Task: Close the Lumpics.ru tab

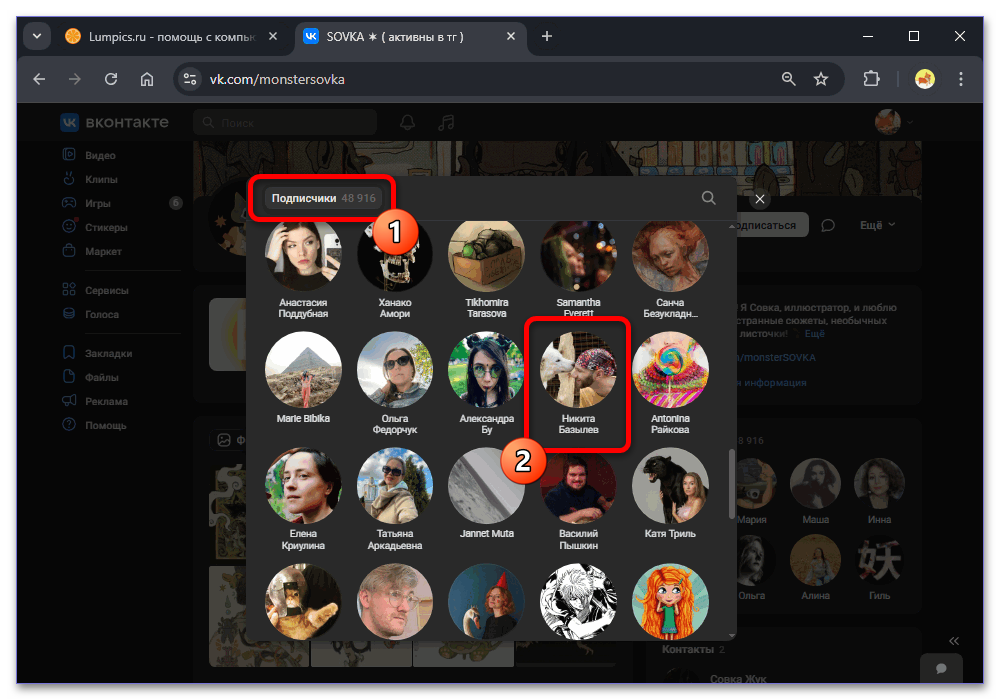Action: tap(273, 36)
